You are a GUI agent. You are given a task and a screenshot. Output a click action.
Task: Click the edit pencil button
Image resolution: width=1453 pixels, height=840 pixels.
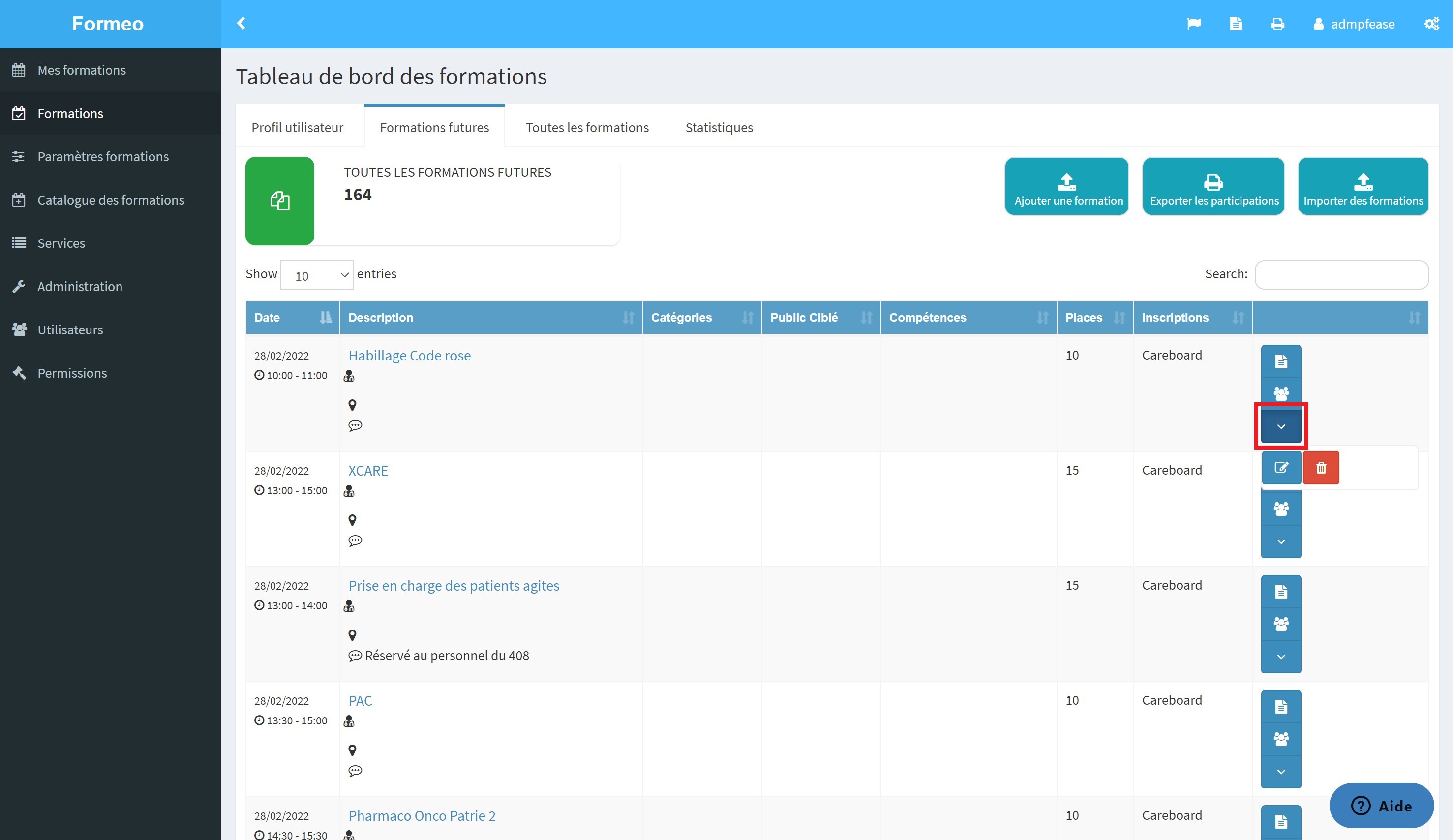[x=1281, y=467]
